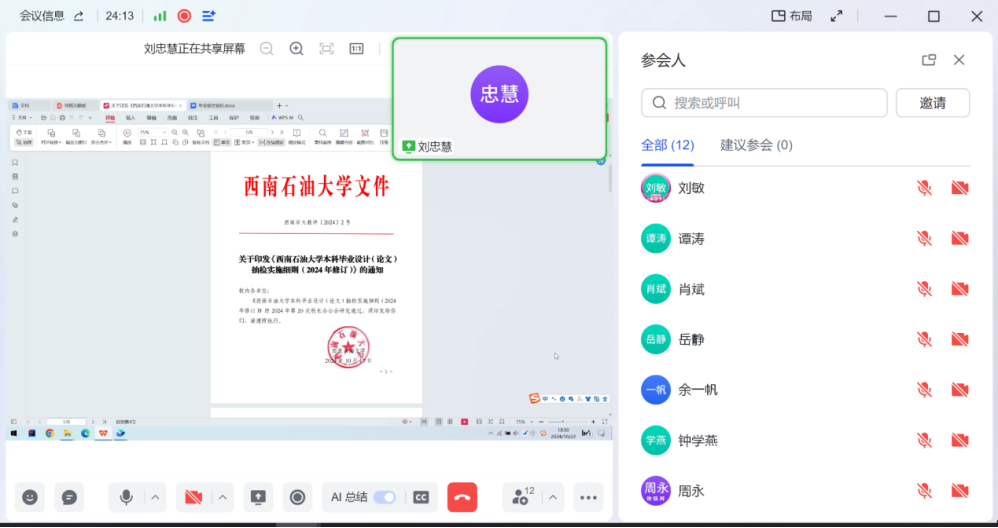The width and height of the screenshot is (998, 528).
Task: Check the green network signal bars icon
Action: 160,16
